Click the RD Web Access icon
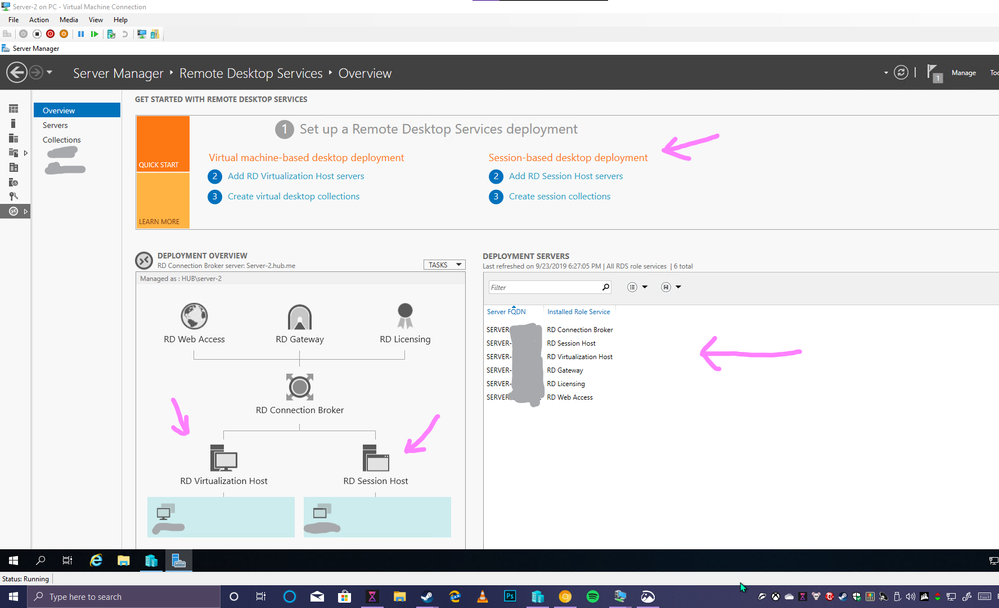Screen dimensions: 999x608 pos(194,316)
